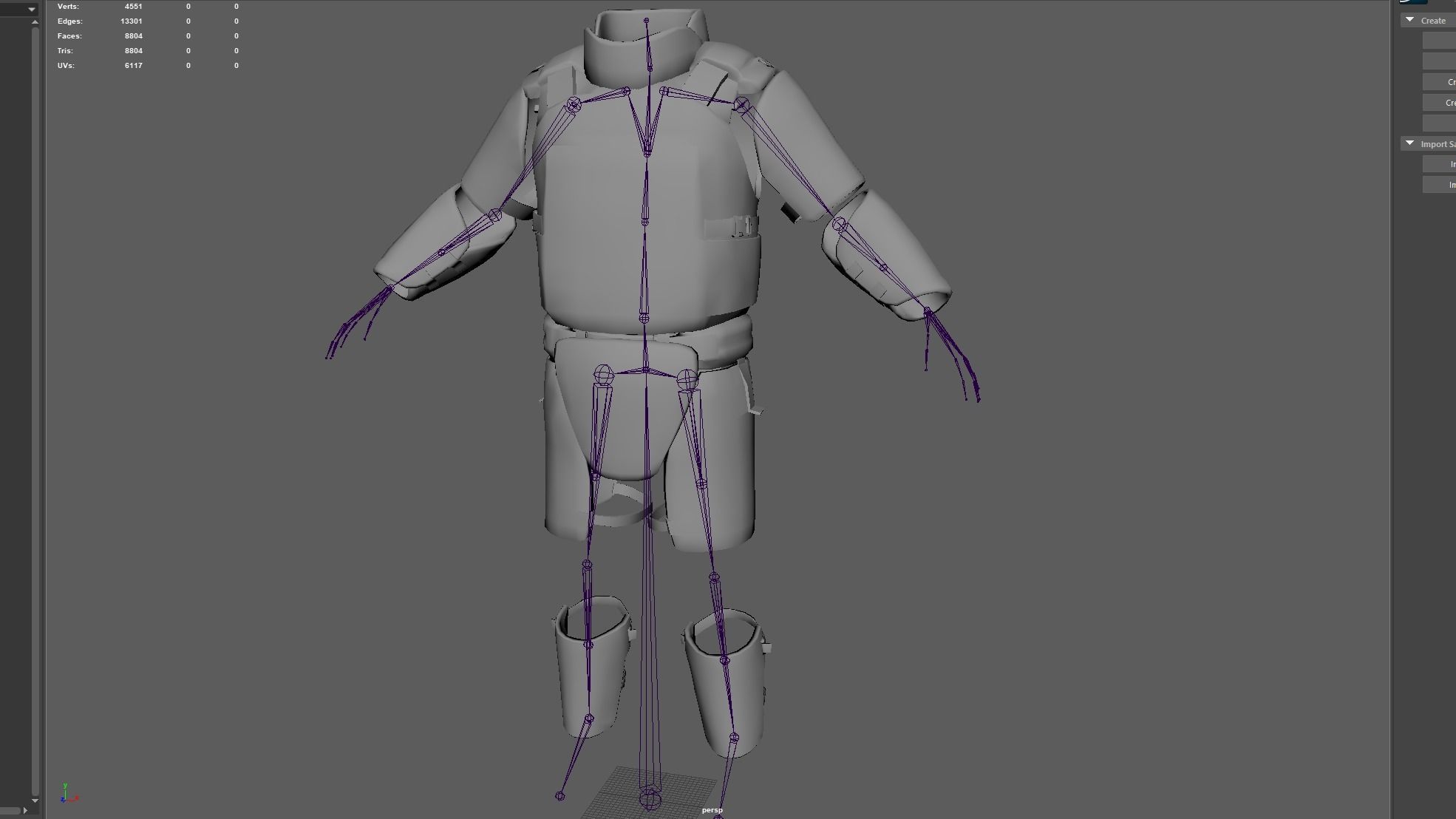
Task: Click the left panel vertical scrollbar track
Action: (35, 411)
